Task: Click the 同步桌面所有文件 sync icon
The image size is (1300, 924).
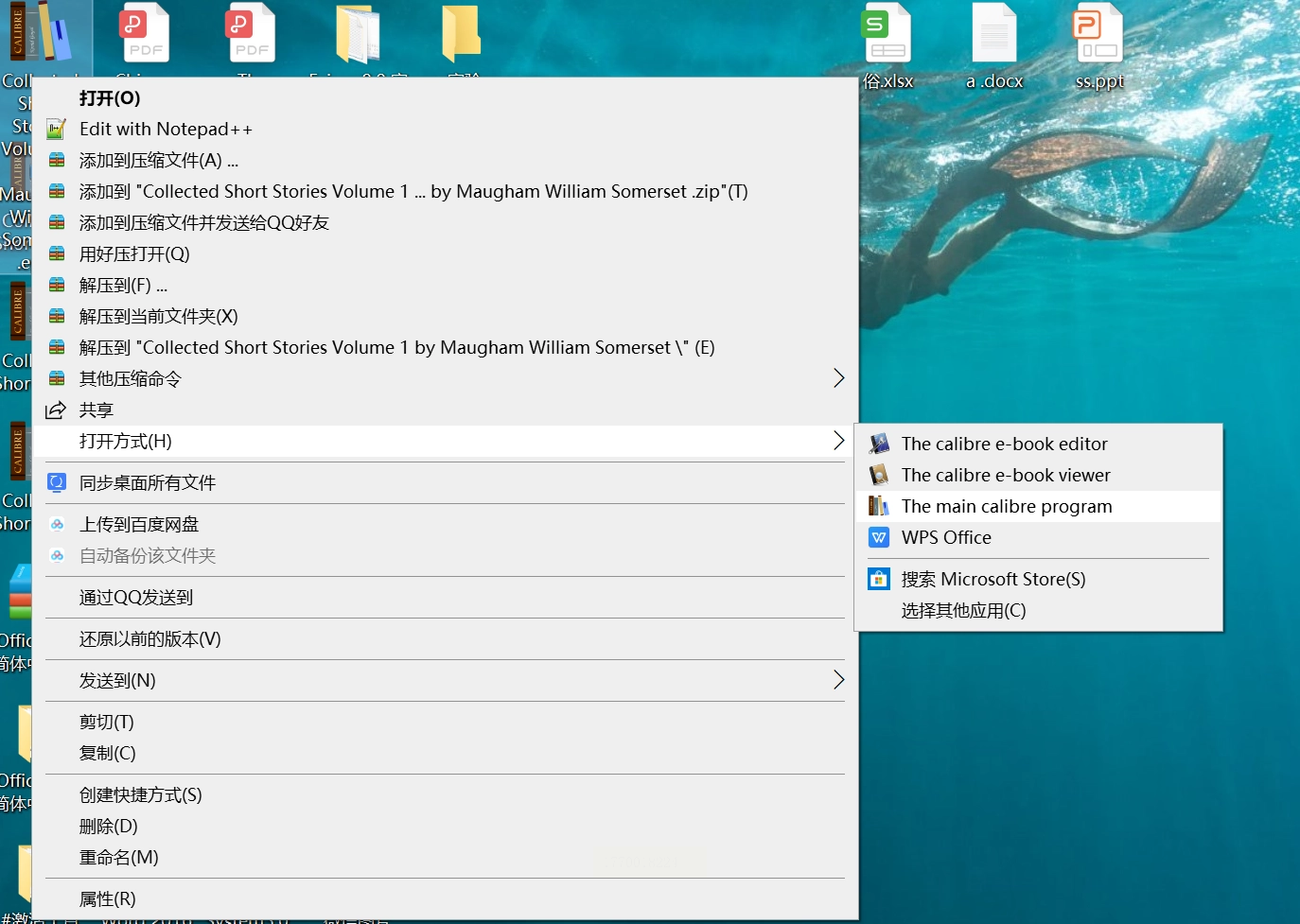Action: point(57,482)
